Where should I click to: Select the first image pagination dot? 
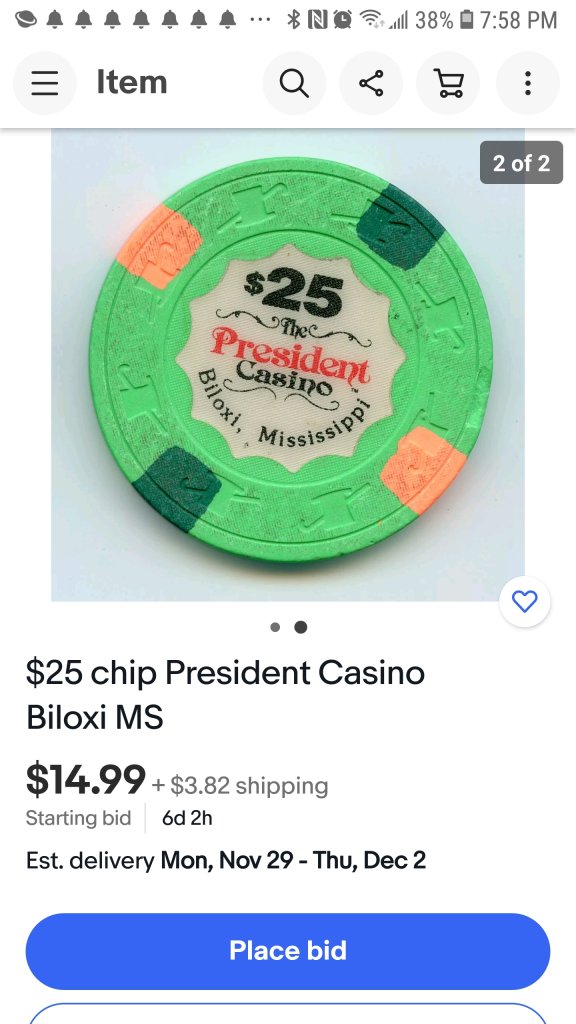(x=275, y=627)
